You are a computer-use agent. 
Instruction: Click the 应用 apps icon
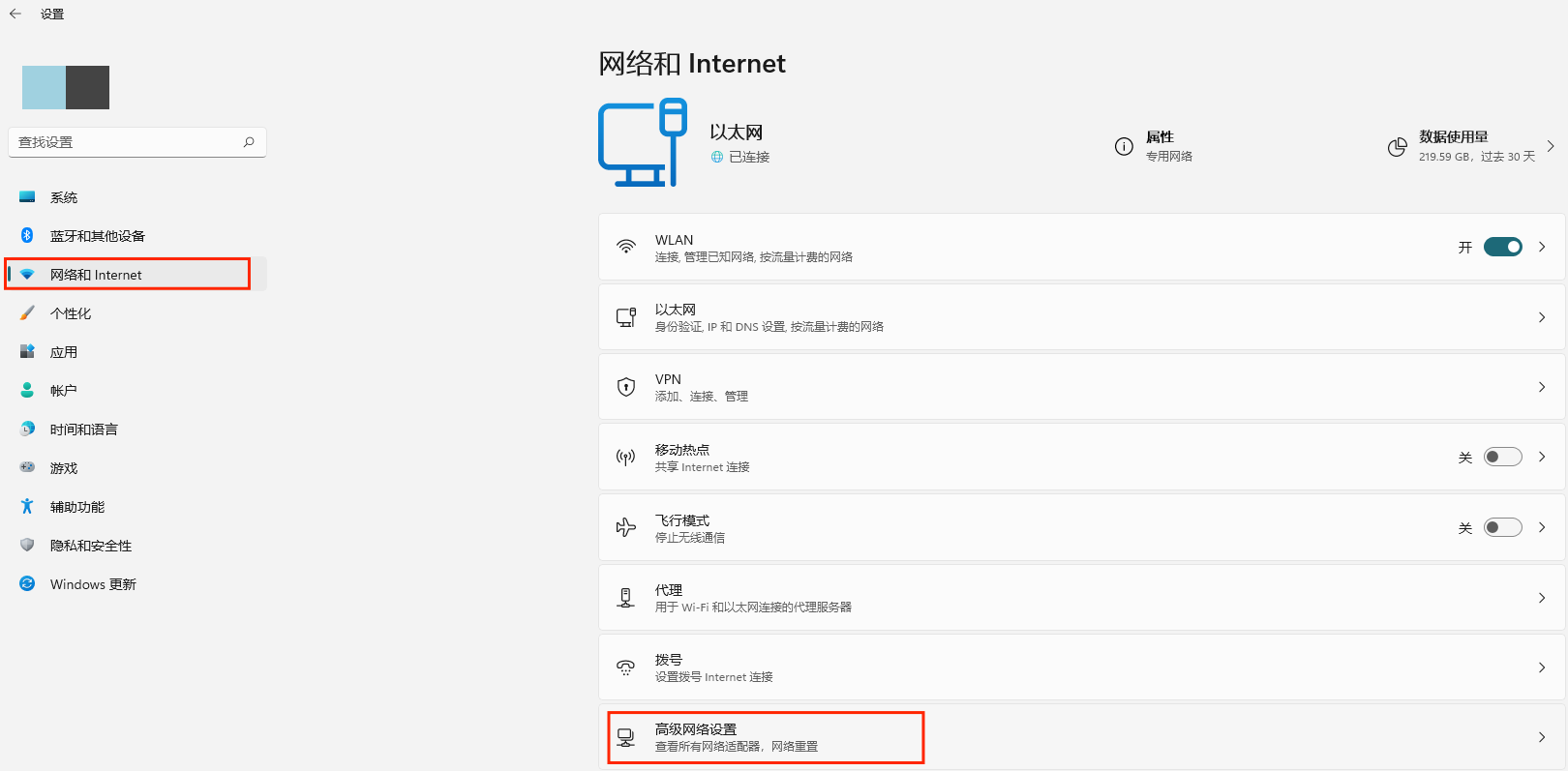point(27,351)
